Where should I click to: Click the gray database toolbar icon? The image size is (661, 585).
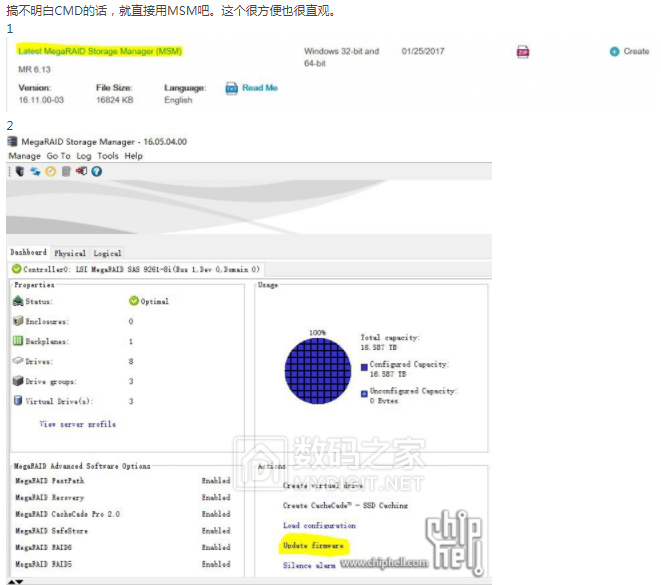click(x=66, y=171)
